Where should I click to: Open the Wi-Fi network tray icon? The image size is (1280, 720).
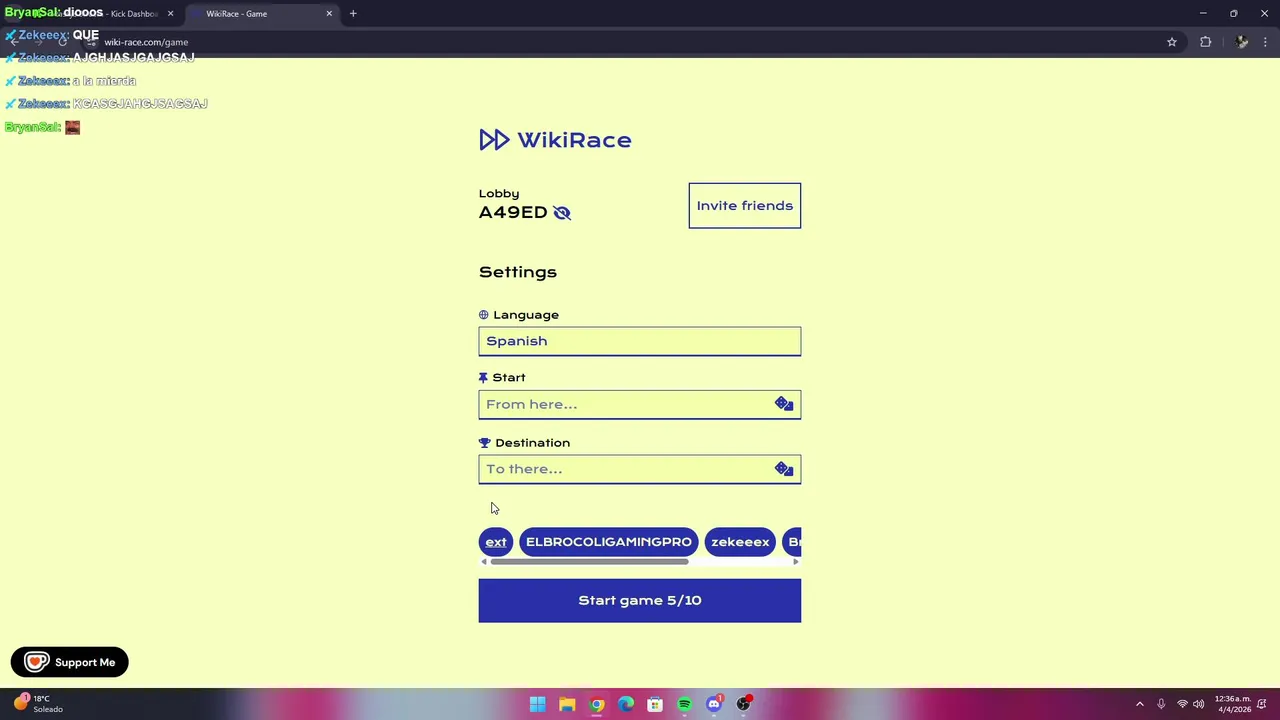pyautogui.click(x=1182, y=704)
